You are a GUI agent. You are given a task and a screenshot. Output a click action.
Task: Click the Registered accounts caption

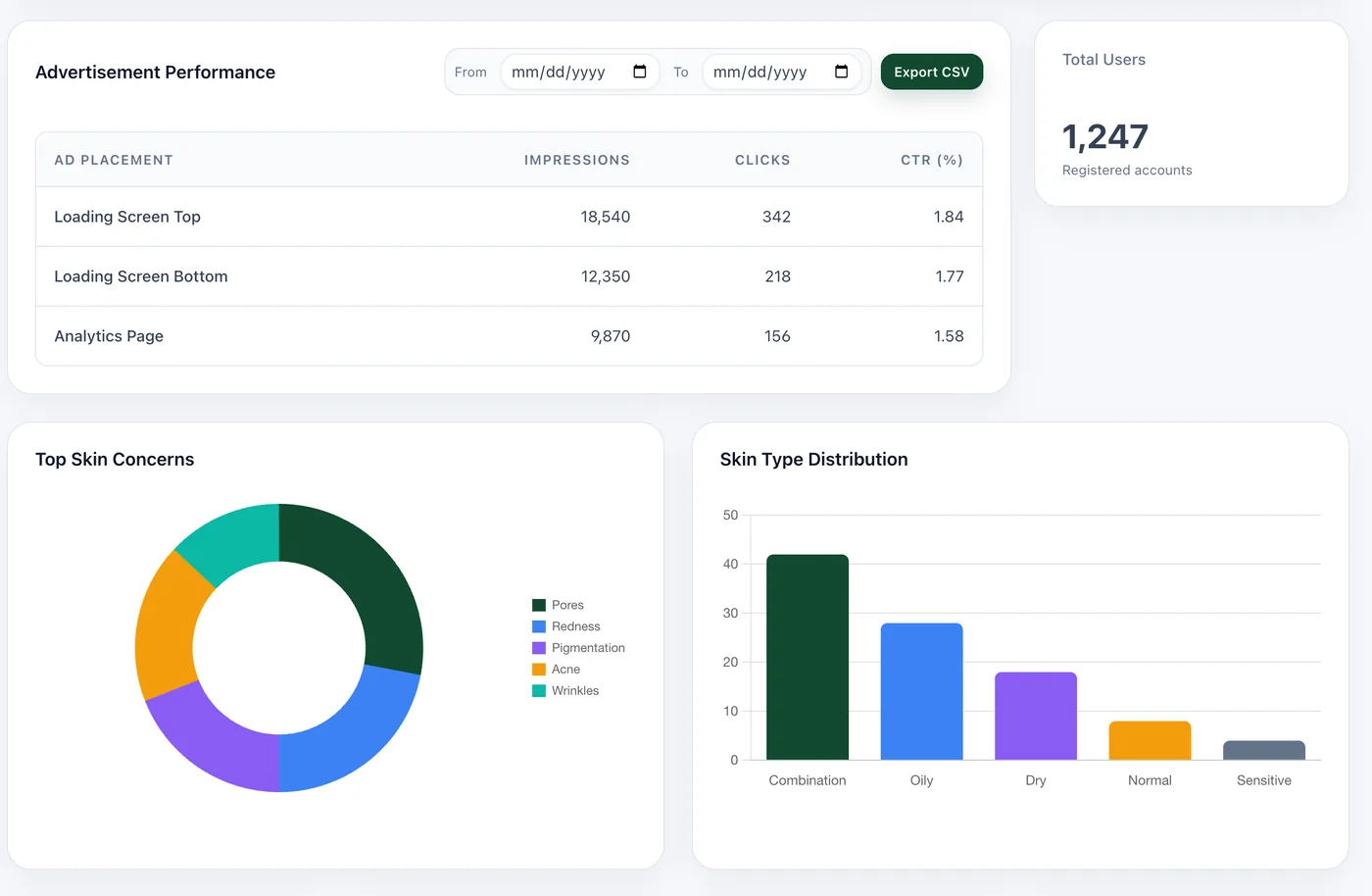[x=1127, y=171]
